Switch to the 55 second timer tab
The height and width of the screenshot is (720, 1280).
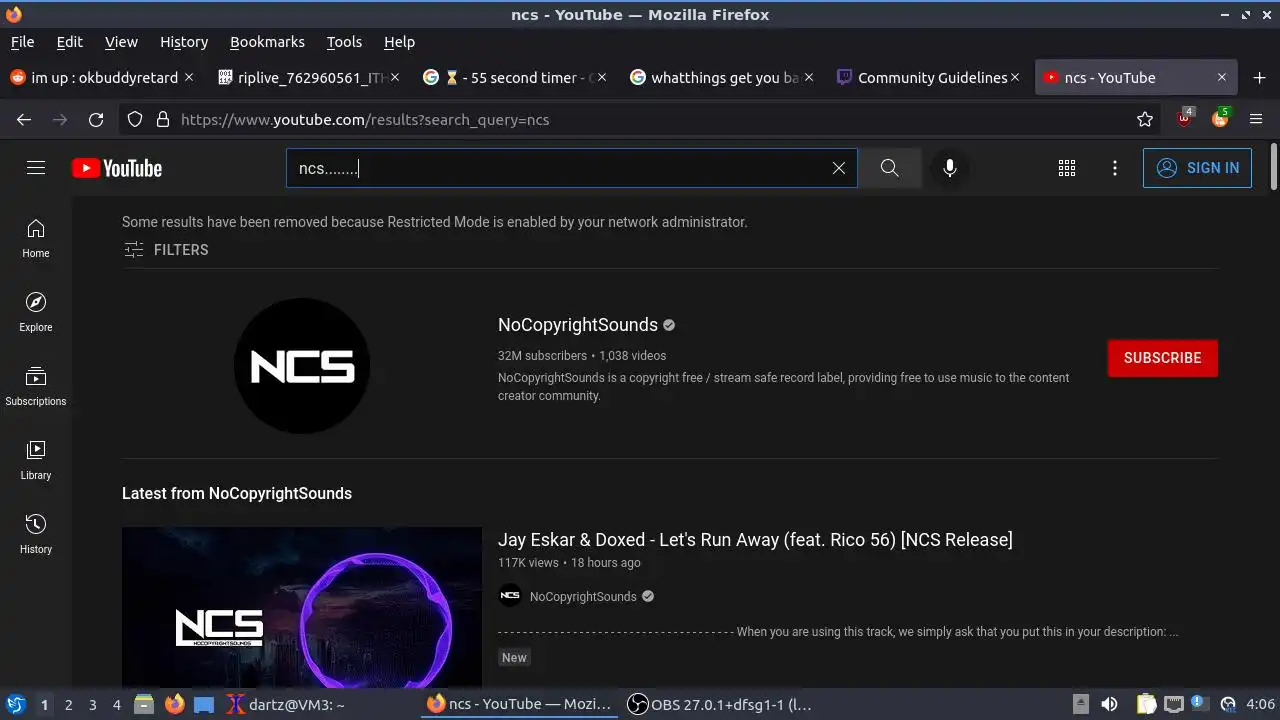515,77
